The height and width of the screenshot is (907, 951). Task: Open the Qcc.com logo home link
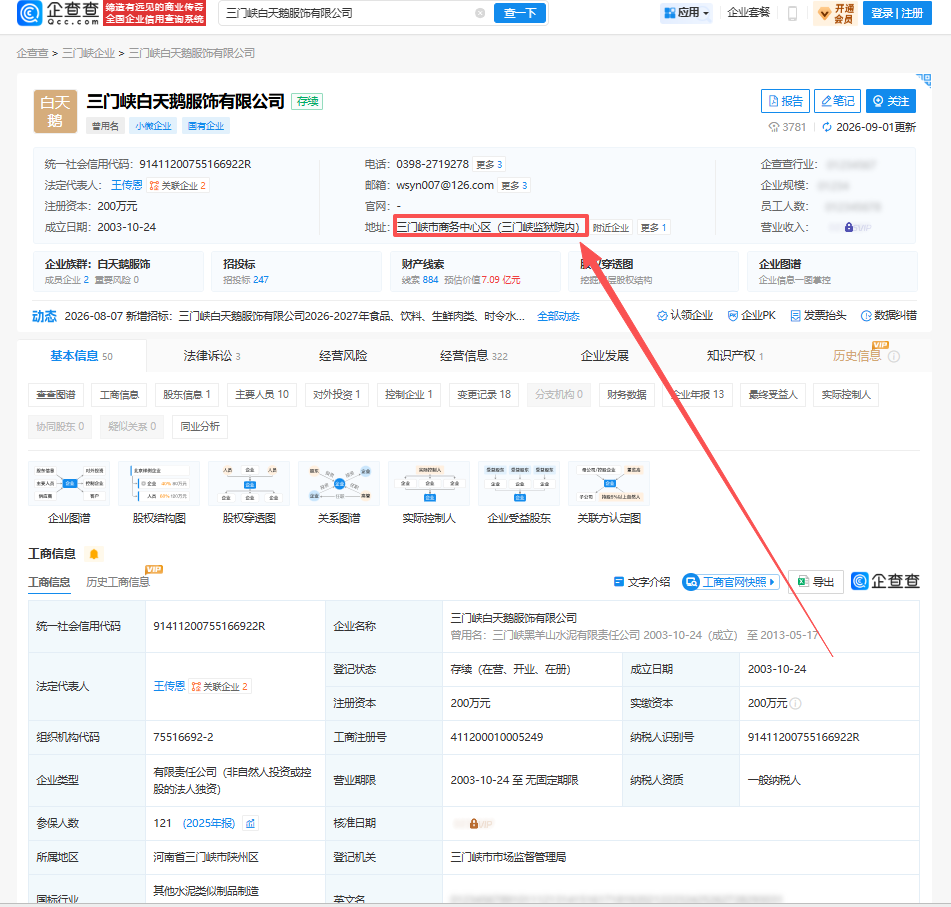click(58, 13)
